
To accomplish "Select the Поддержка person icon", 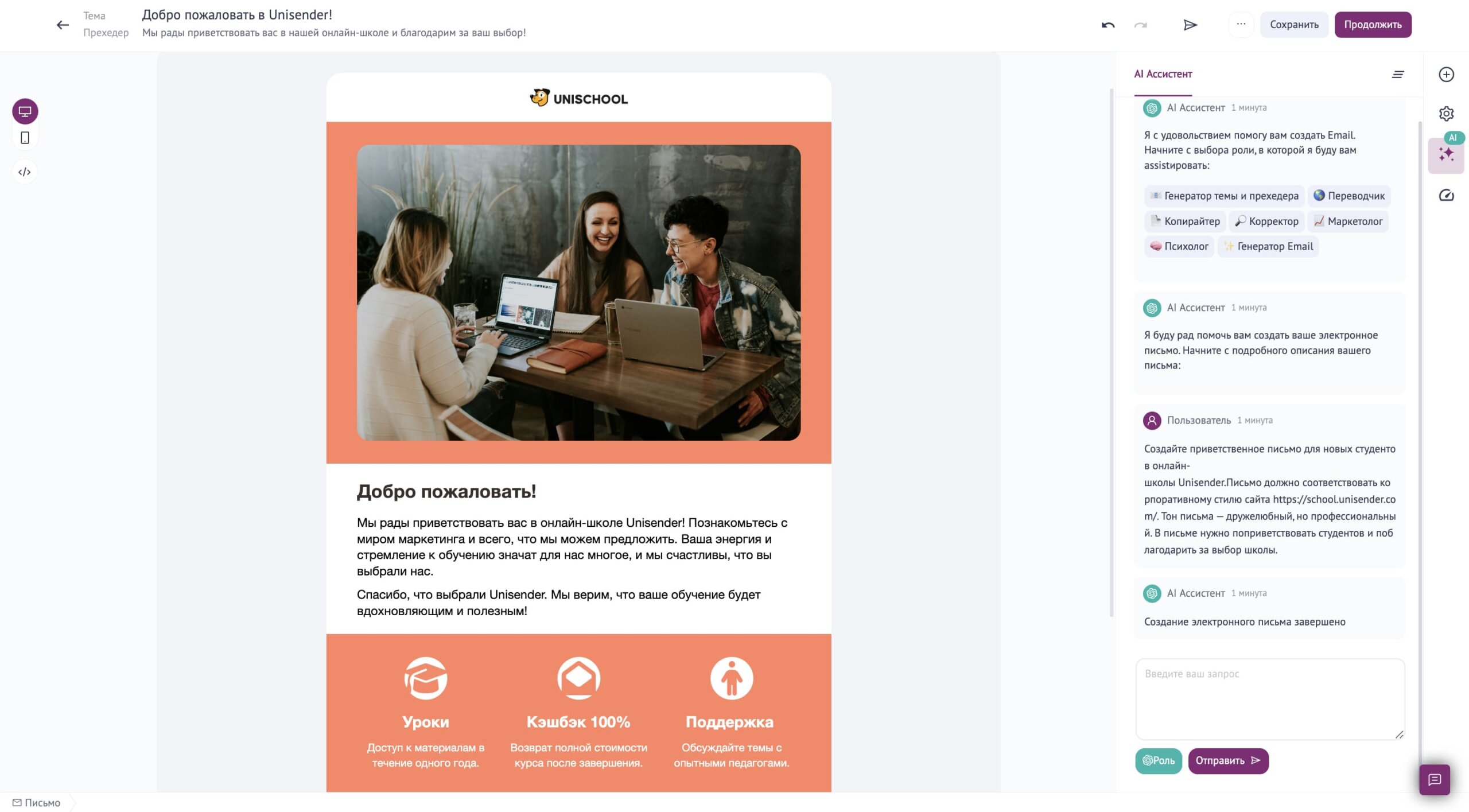I will 732,678.
